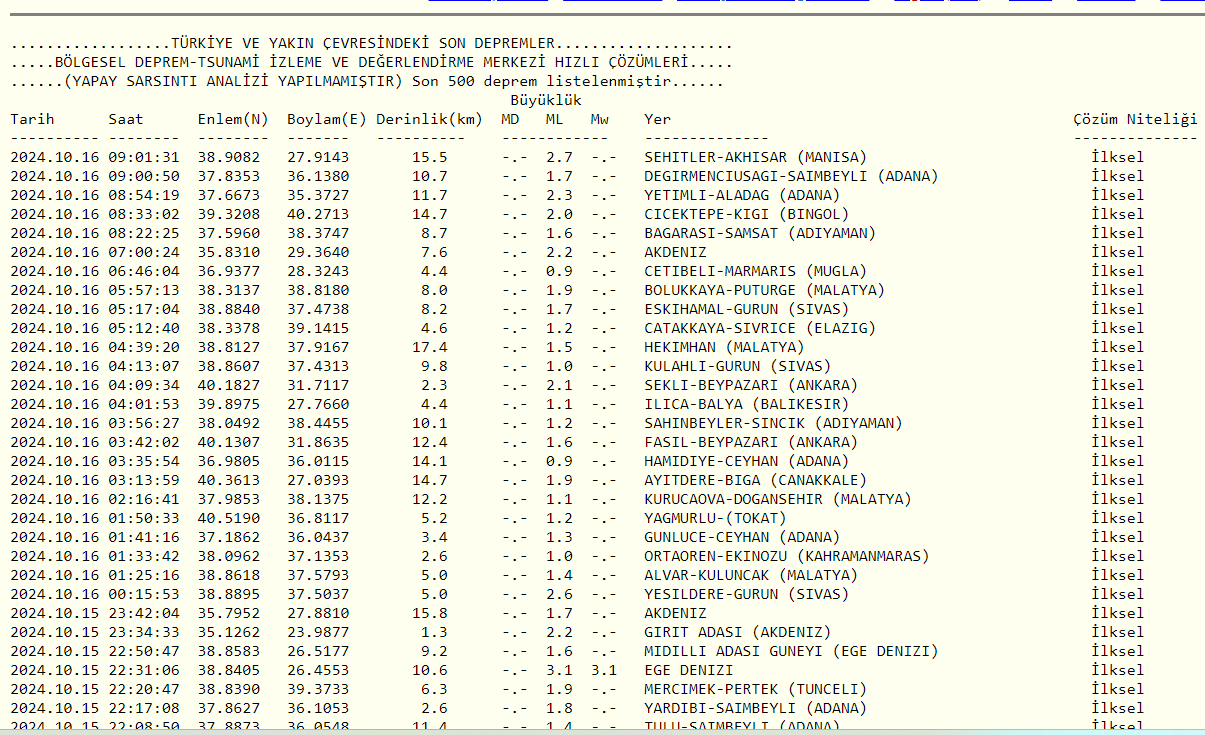Select the AYITDERE-BIGA (CANAKKALE) entry
The height and width of the screenshot is (735, 1205).
[755, 480]
